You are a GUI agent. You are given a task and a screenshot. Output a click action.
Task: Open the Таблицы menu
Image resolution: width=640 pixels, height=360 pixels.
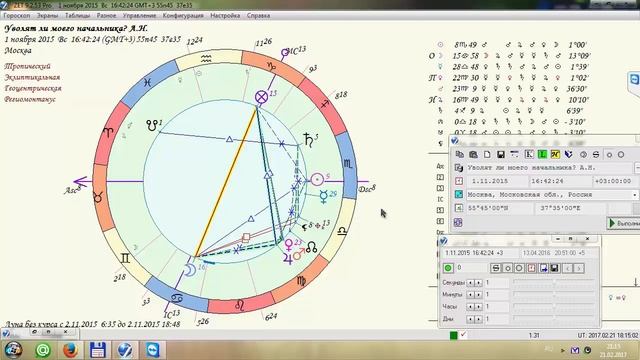(78, 16)
